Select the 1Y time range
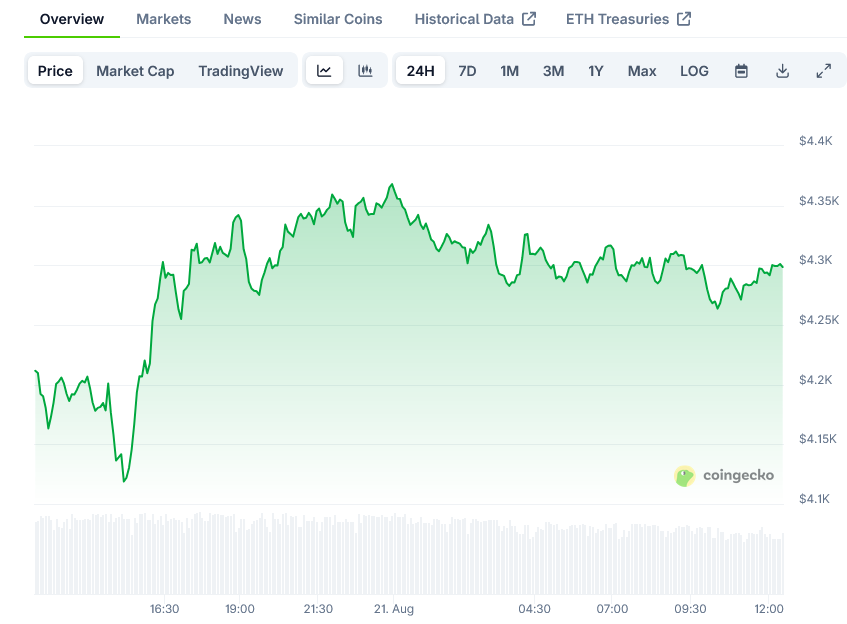847x624 pixels. [596, 71]
